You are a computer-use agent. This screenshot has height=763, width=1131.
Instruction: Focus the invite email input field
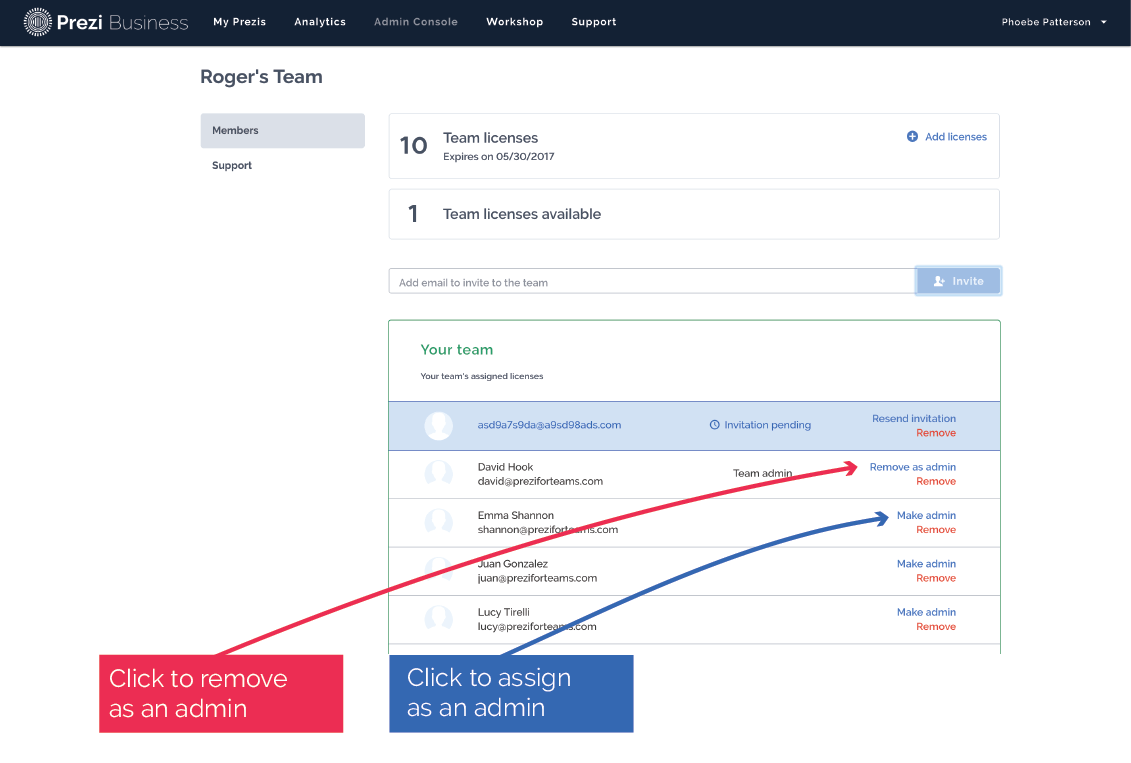[651, 282]
